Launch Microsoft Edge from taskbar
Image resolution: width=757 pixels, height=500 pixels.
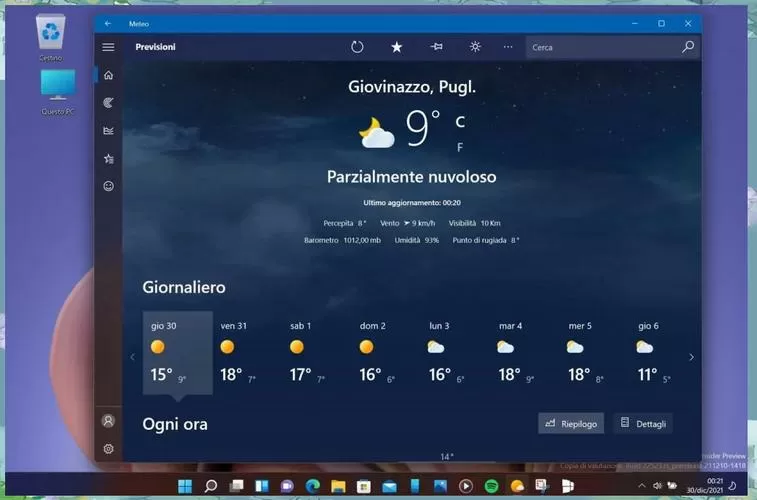[x=312, y=486]
